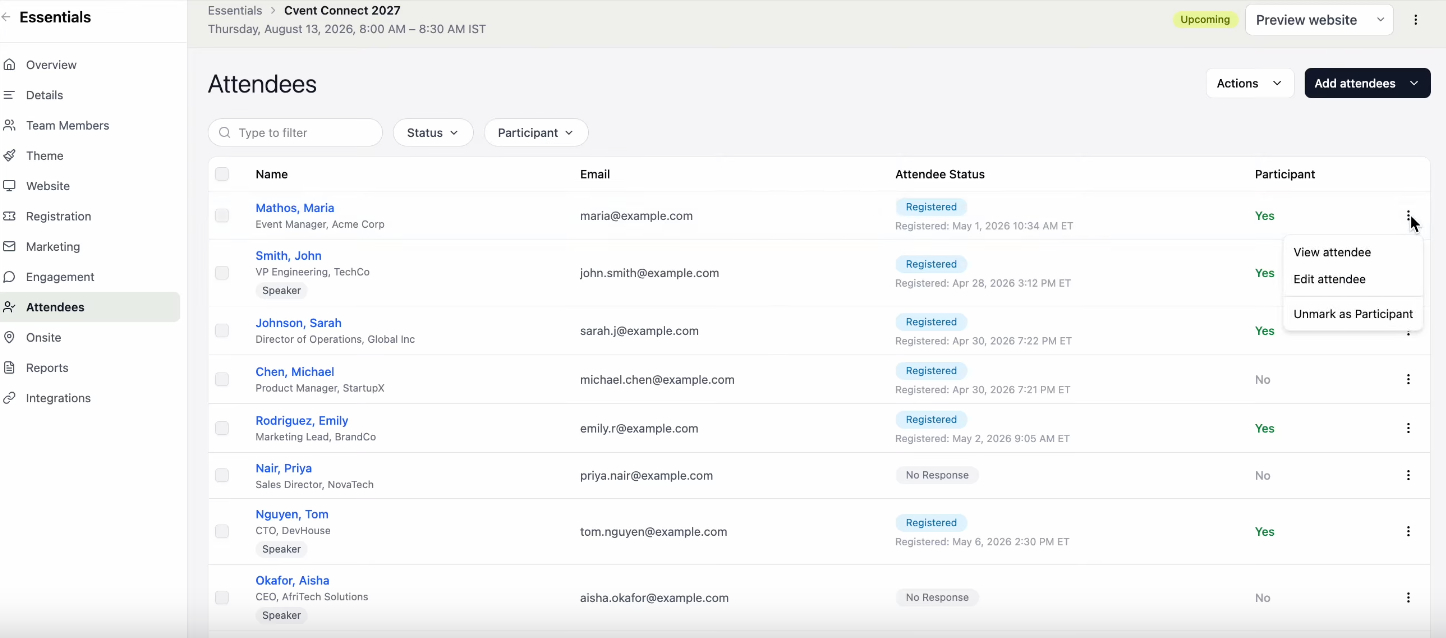1446x638 pixels.
Task: Click the Details list icon in sidebar
Action: [x=9, y=95]
